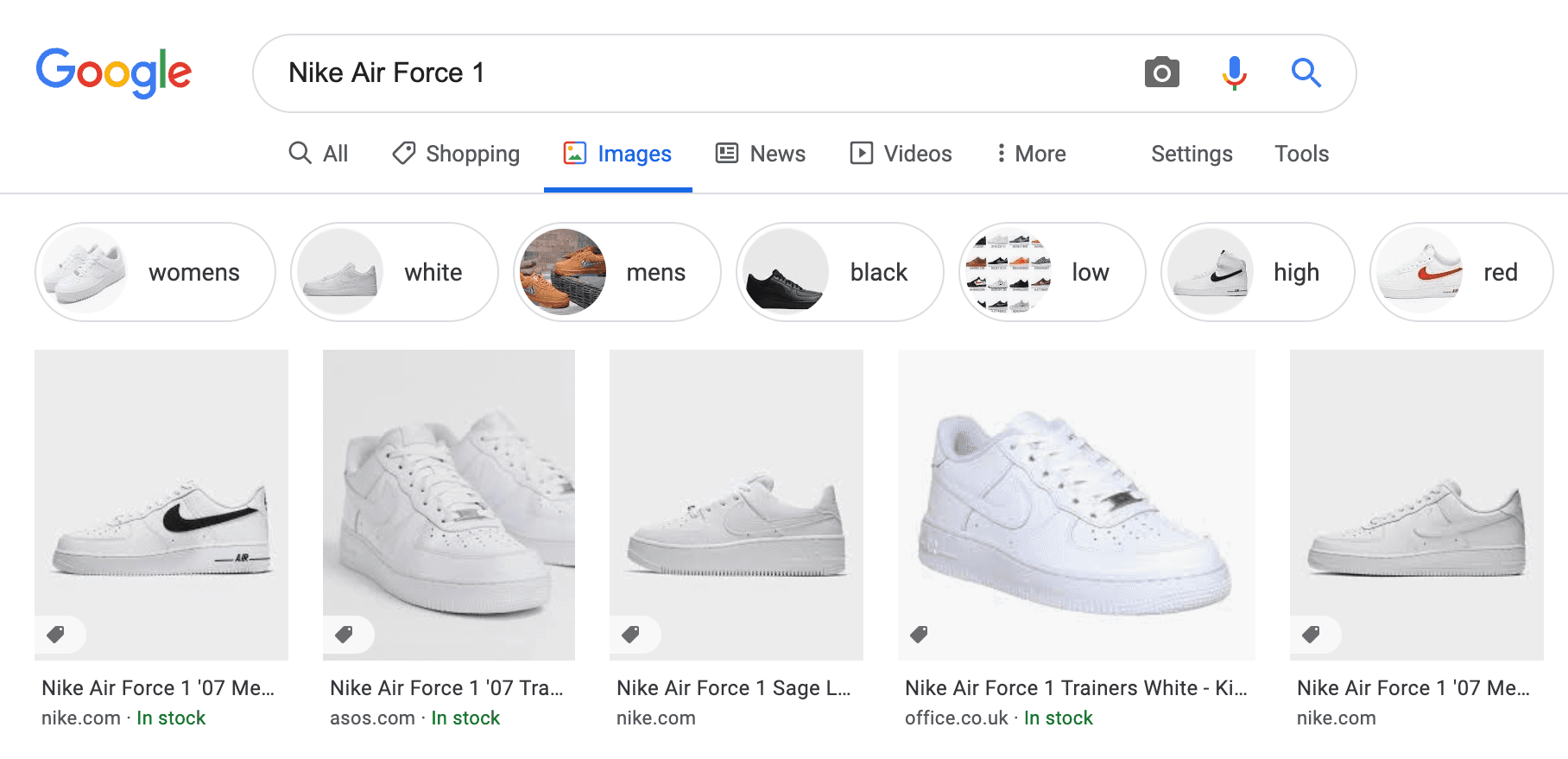Viewport: 1568px width, 759px height.
Task: Click the News tab newspaper icon
Action: 727,153
